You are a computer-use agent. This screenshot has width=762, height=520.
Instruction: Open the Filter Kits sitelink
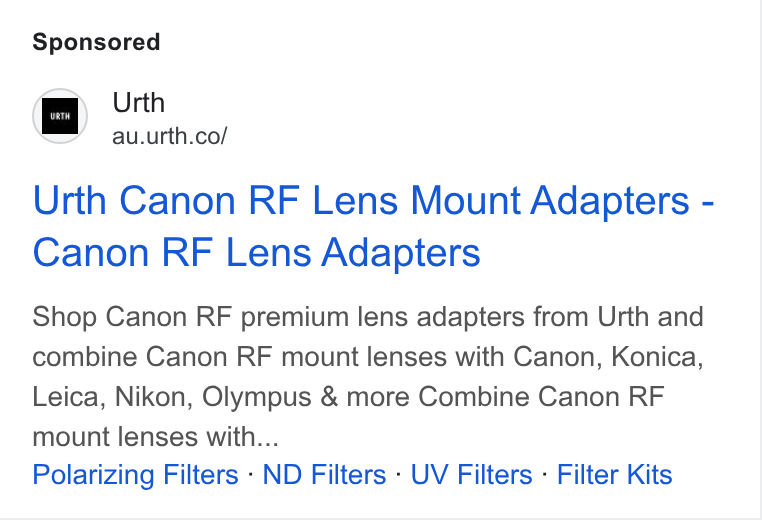click(614, 474)
